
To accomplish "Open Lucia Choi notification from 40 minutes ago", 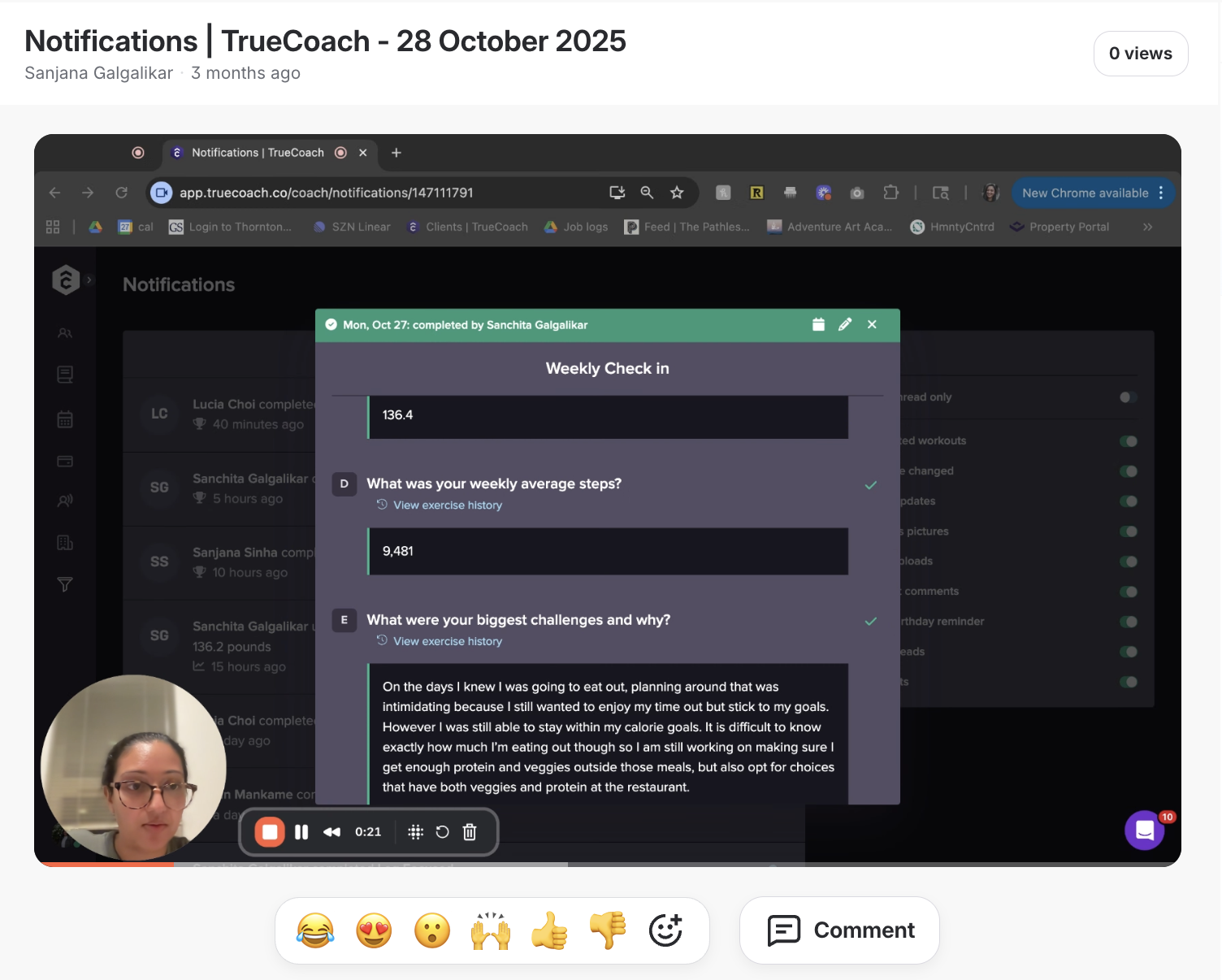I will (x=219, y=414).
